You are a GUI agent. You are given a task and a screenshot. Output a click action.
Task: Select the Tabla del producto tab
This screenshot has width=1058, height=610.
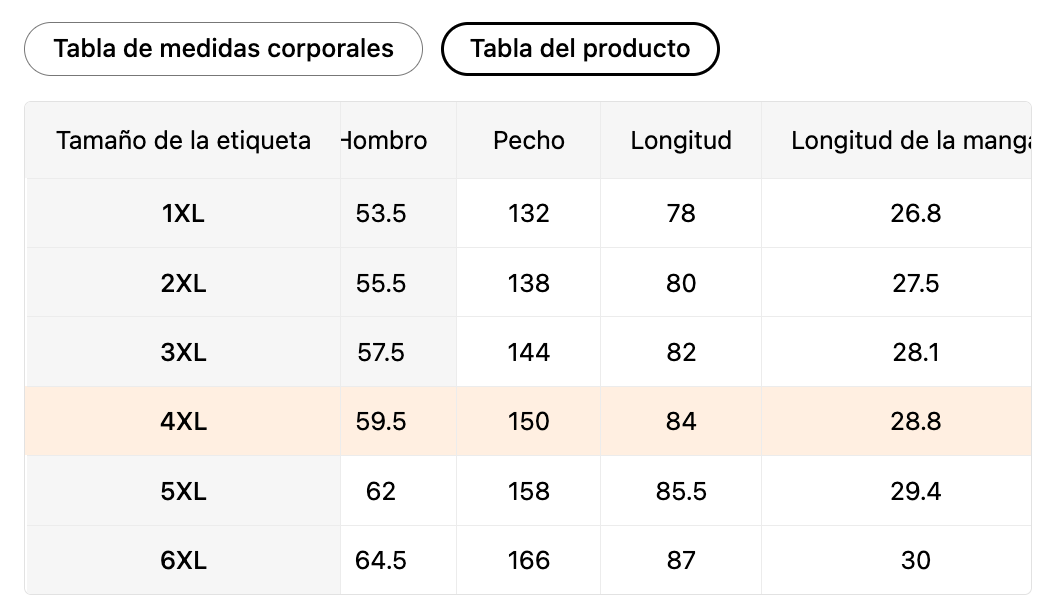580,49
